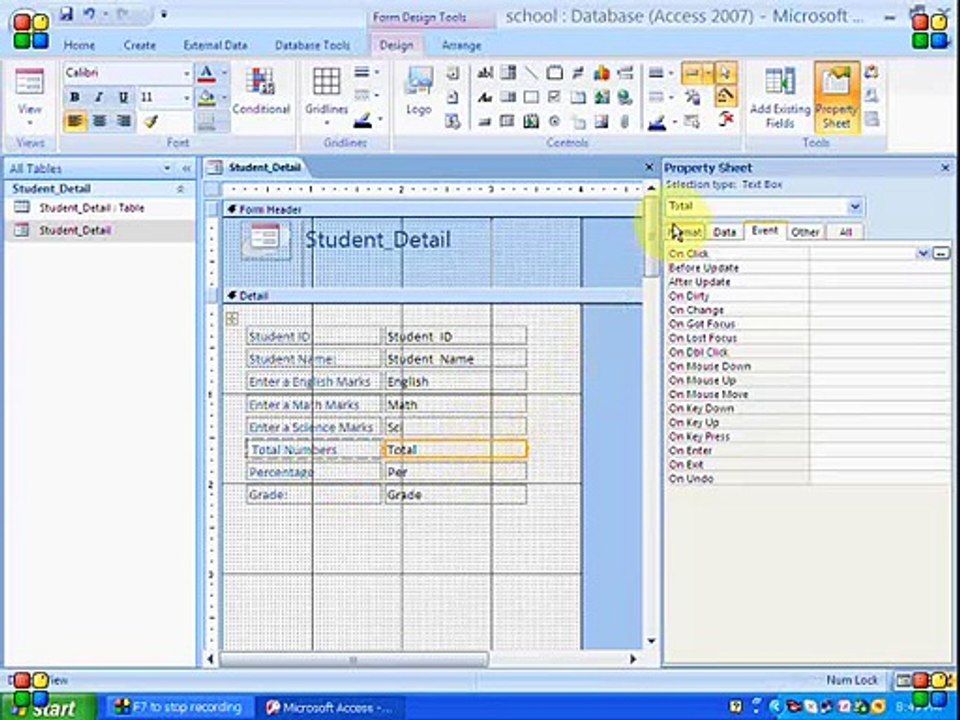This screenshot has width=960, height=720.
Task: Open the All Tables navigation pane dropdown
Action: (167, 168)
